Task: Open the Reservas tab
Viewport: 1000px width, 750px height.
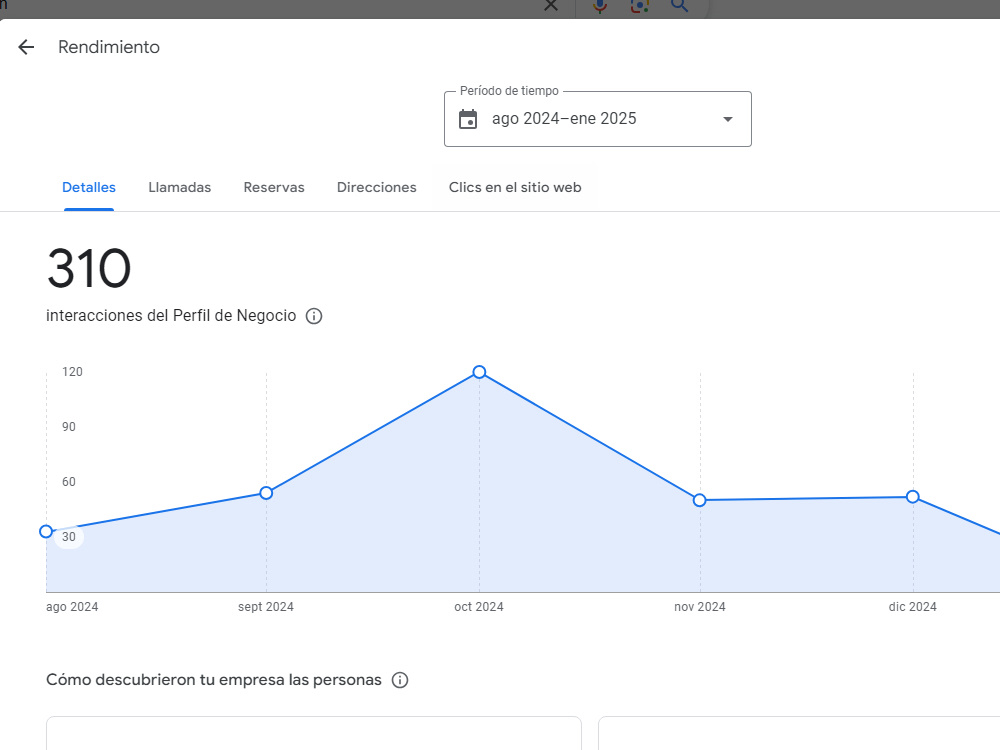Action: tap(274, 188)
